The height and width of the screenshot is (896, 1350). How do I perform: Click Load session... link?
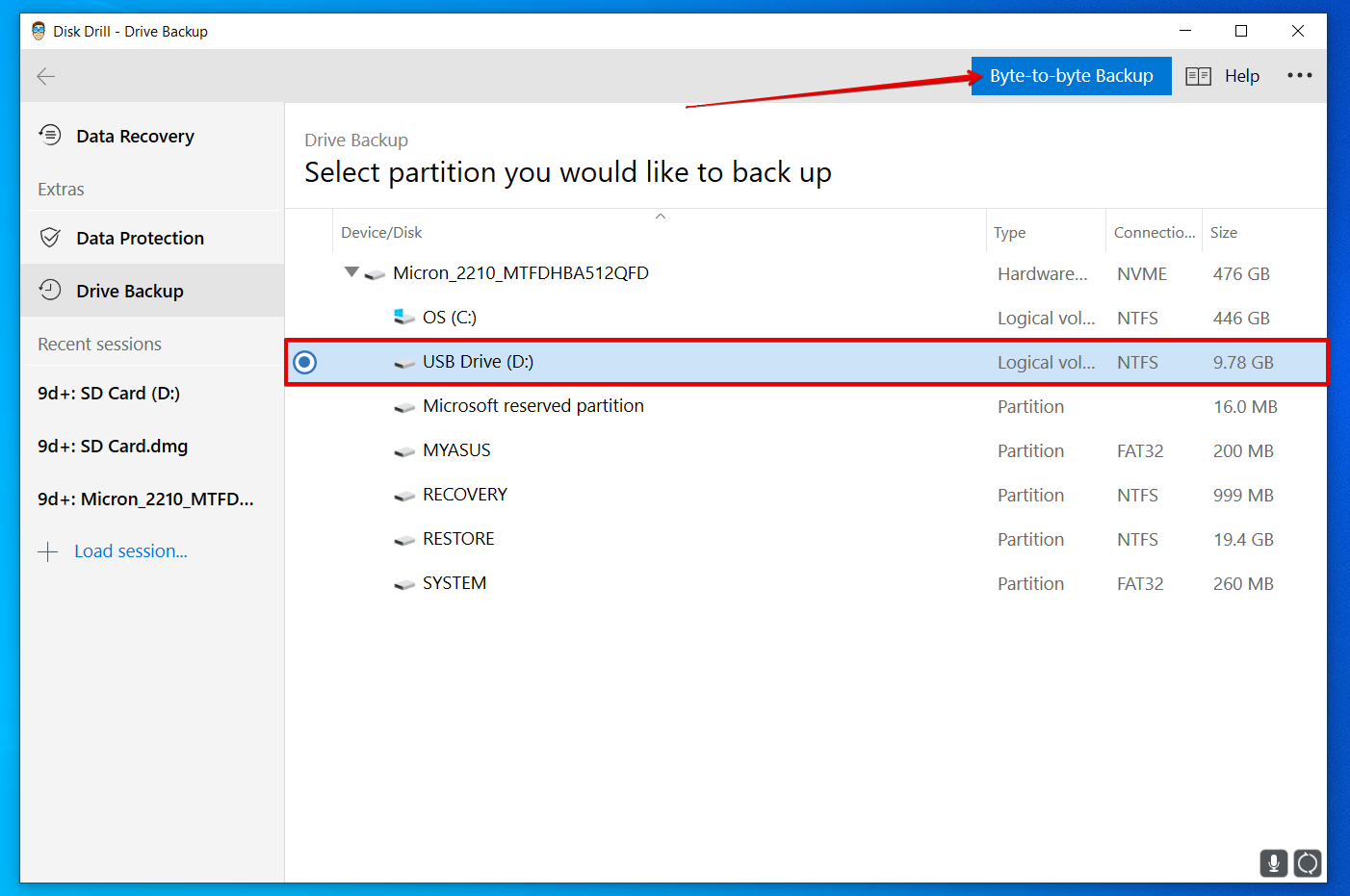pos(131,551)
